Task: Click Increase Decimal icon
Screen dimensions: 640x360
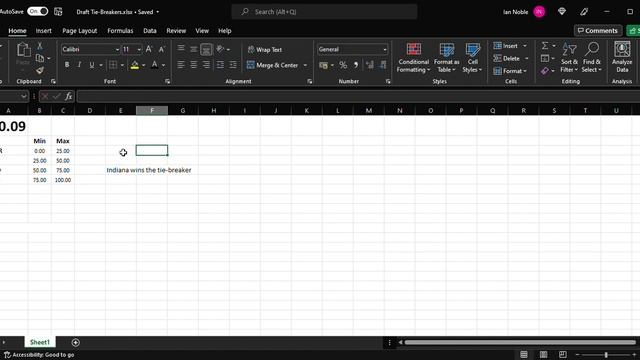Action: tap(370, 65)
